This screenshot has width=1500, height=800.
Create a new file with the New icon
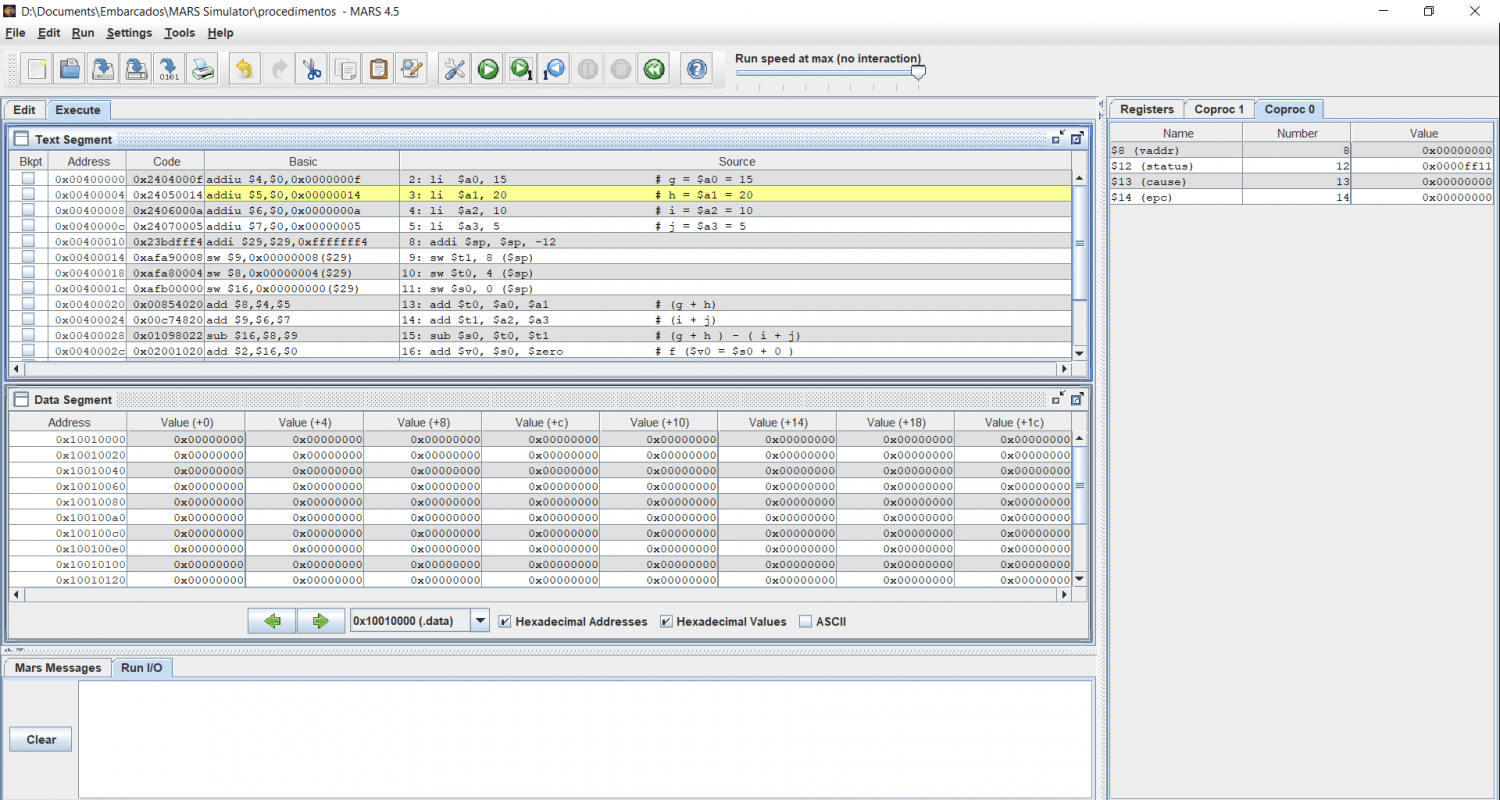click(x=37, y=69)
